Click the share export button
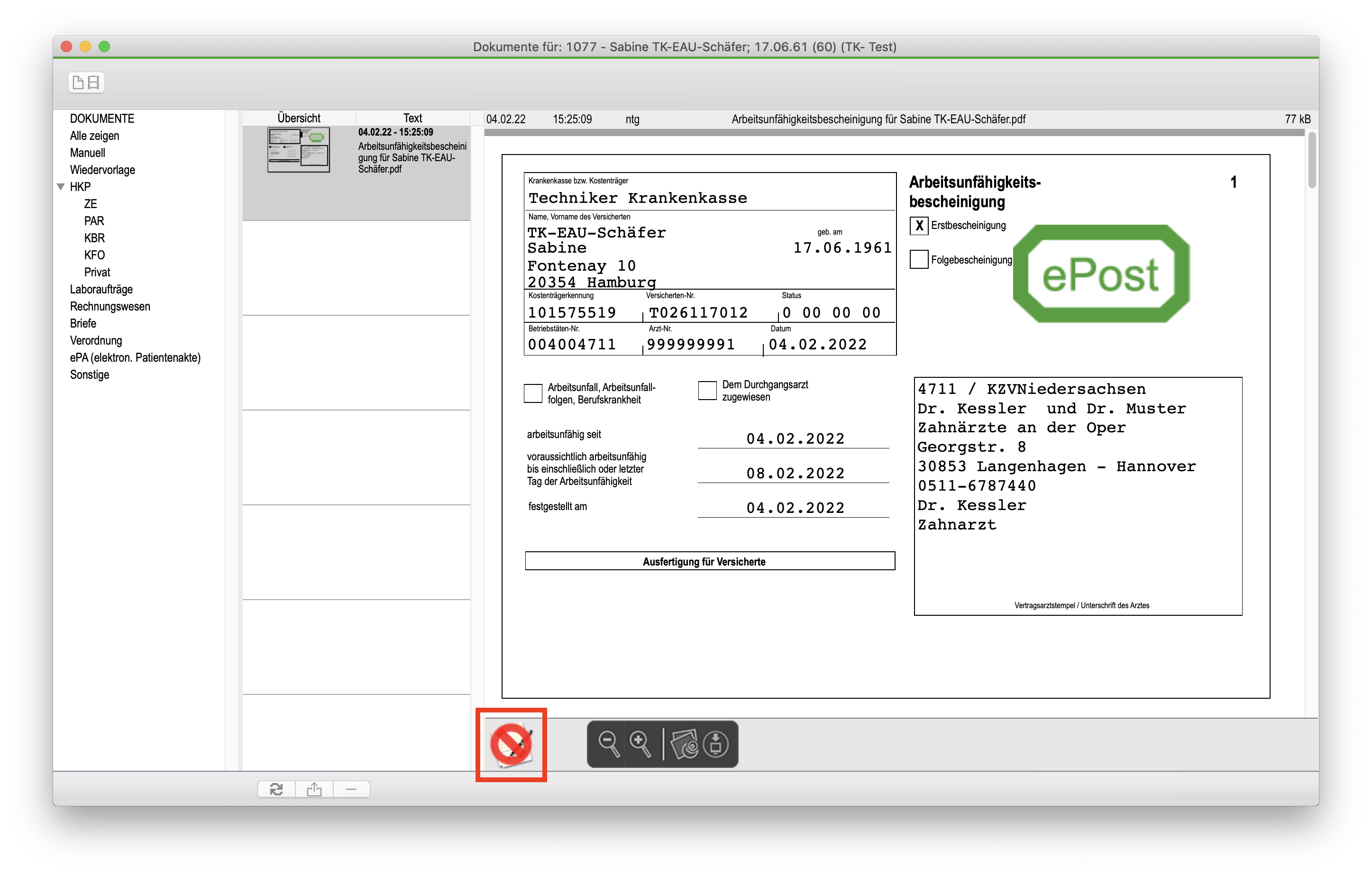Screen dimensions: 1372x876 click(314, 789)
